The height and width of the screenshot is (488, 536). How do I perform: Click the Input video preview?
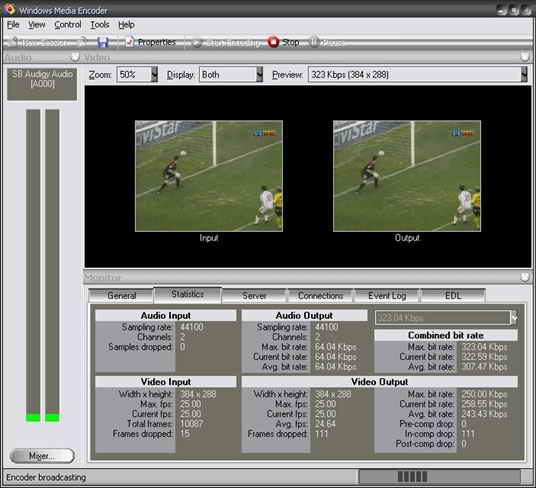coord(209,176)
